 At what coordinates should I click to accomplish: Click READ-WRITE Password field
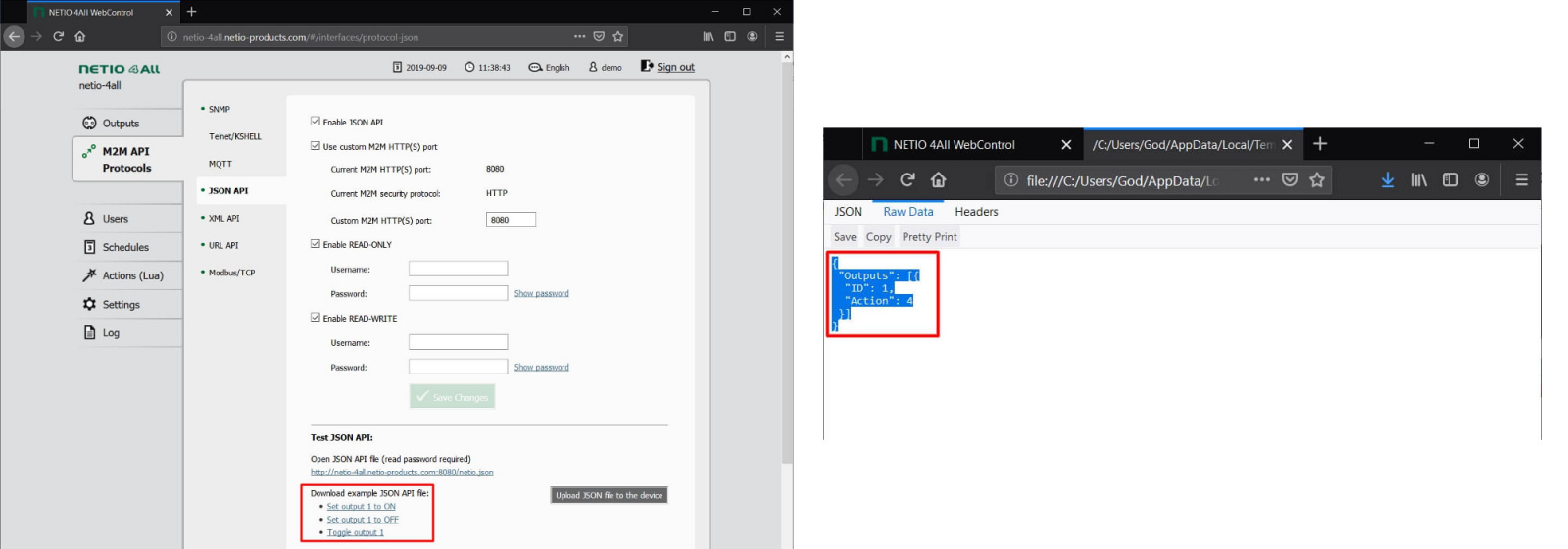[458, 367]
